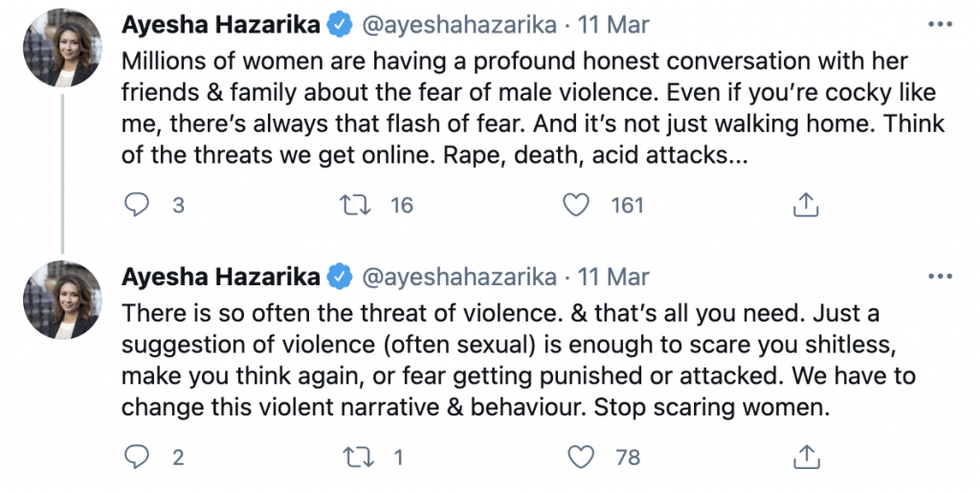Open more options menu on second tweet
Viewport: 980px width, 493px height.
click(940, 276)
